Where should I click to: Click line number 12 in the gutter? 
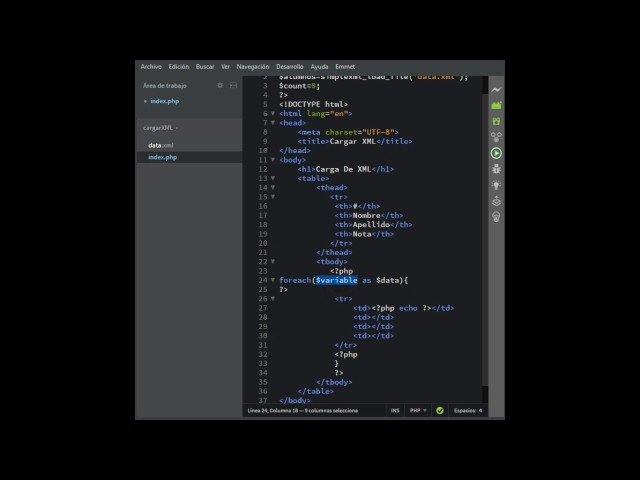click(x=263, y=169)
